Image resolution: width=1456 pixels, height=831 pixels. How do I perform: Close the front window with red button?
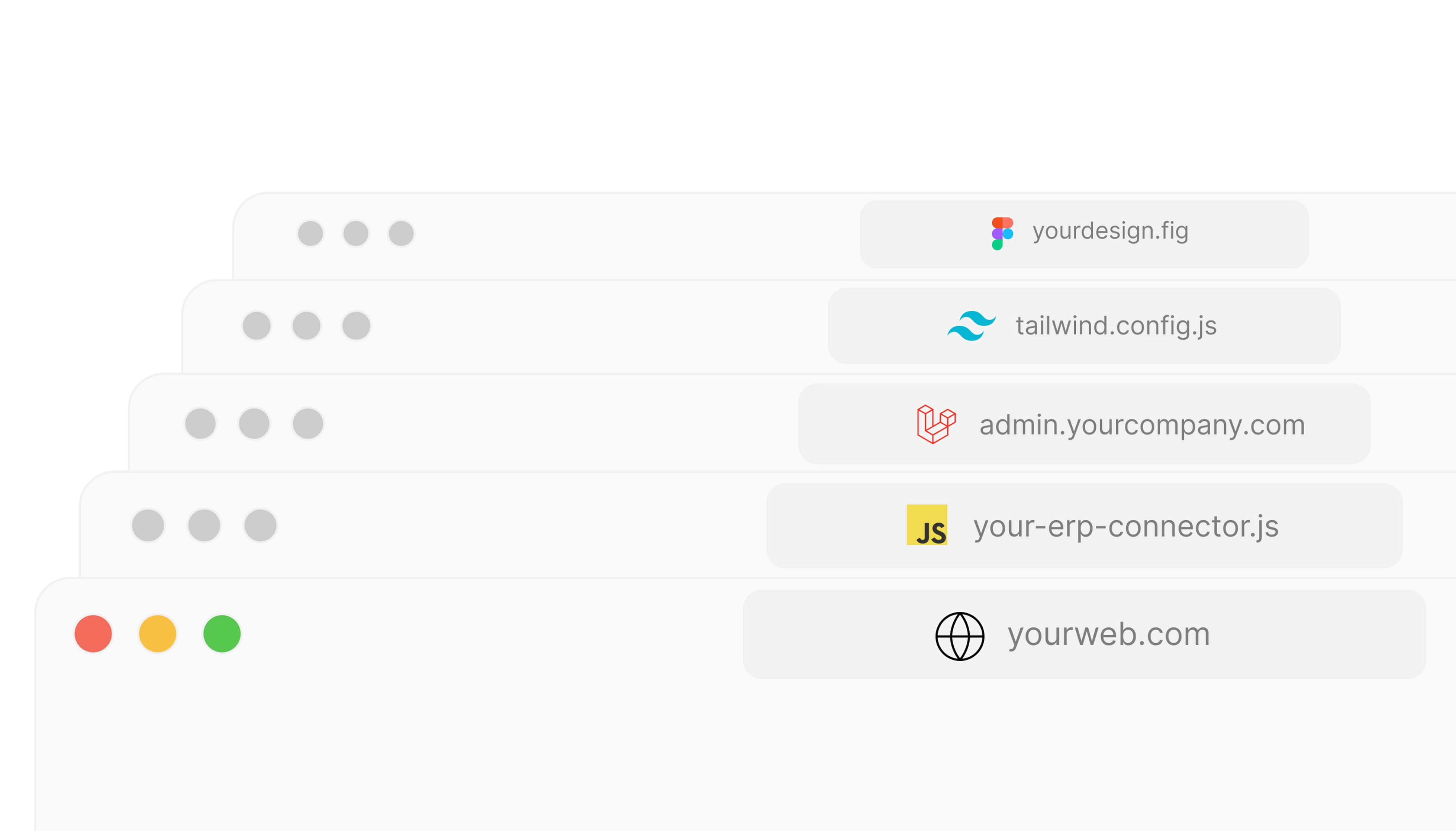(93, 634)
